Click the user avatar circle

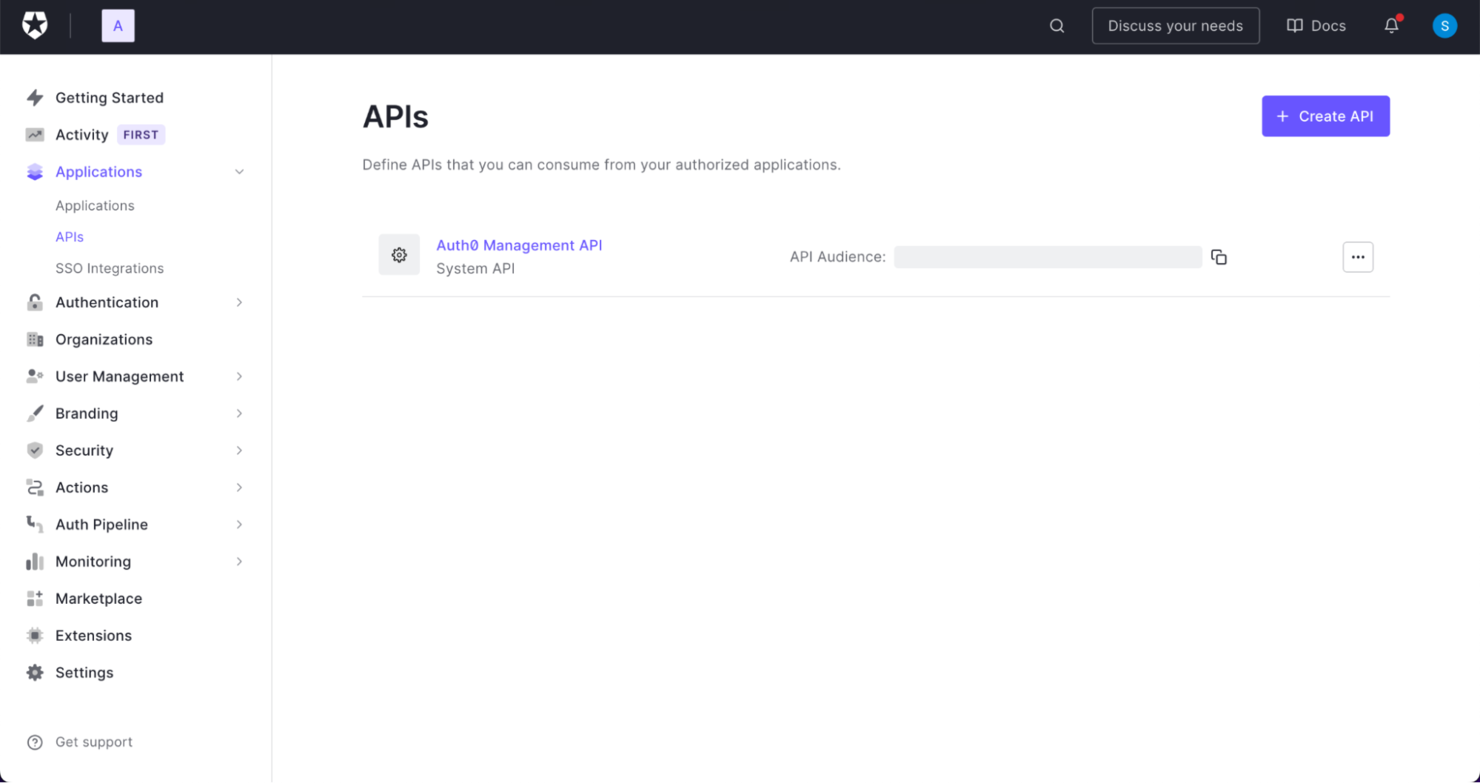pos(1444,26)
